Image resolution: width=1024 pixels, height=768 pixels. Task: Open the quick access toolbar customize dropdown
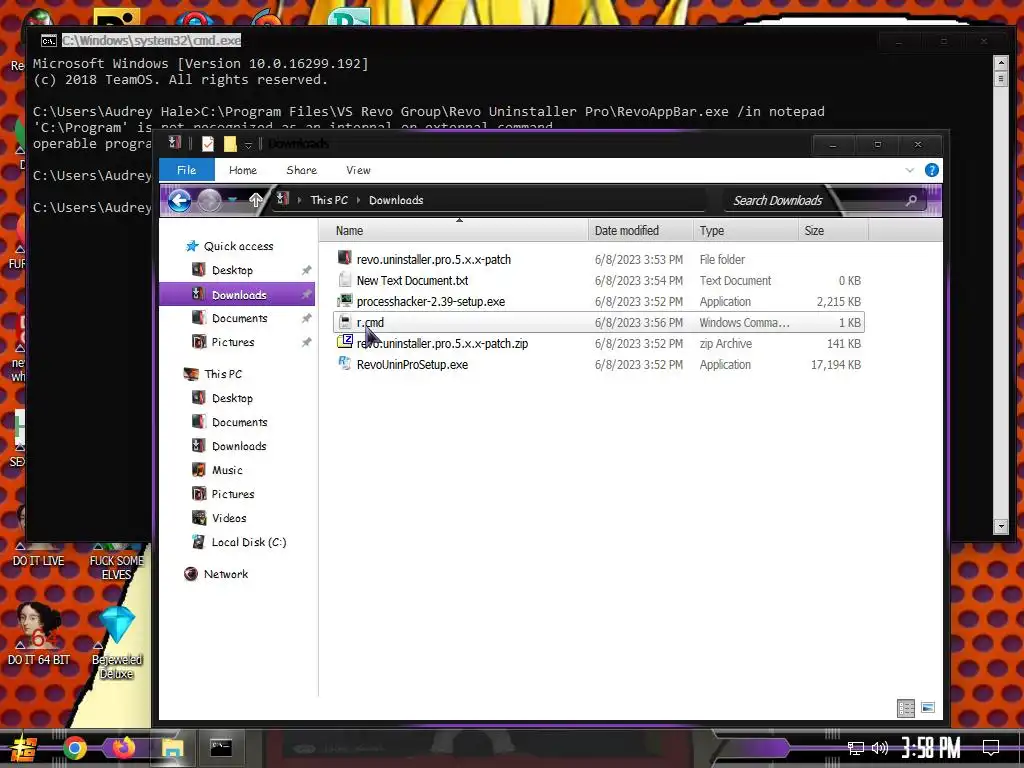(x=248, y=144)
